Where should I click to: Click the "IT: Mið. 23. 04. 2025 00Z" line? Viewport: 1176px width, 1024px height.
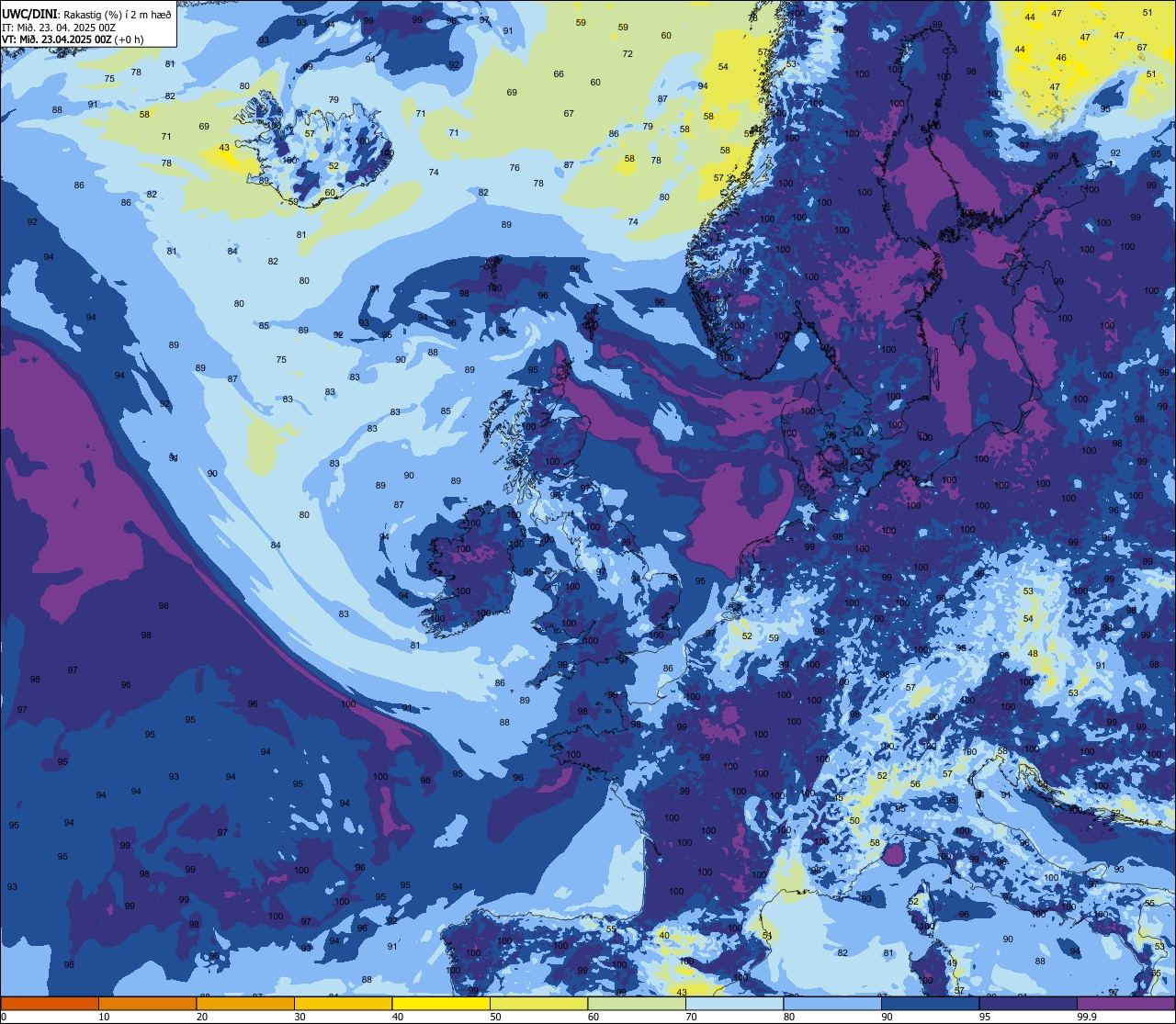tap(58, 27)
